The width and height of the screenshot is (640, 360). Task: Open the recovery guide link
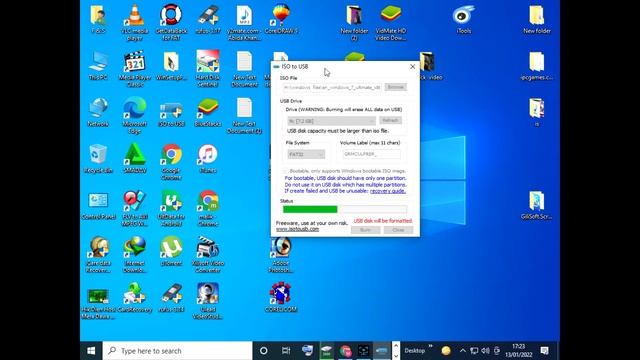click(x=388, y=191)
